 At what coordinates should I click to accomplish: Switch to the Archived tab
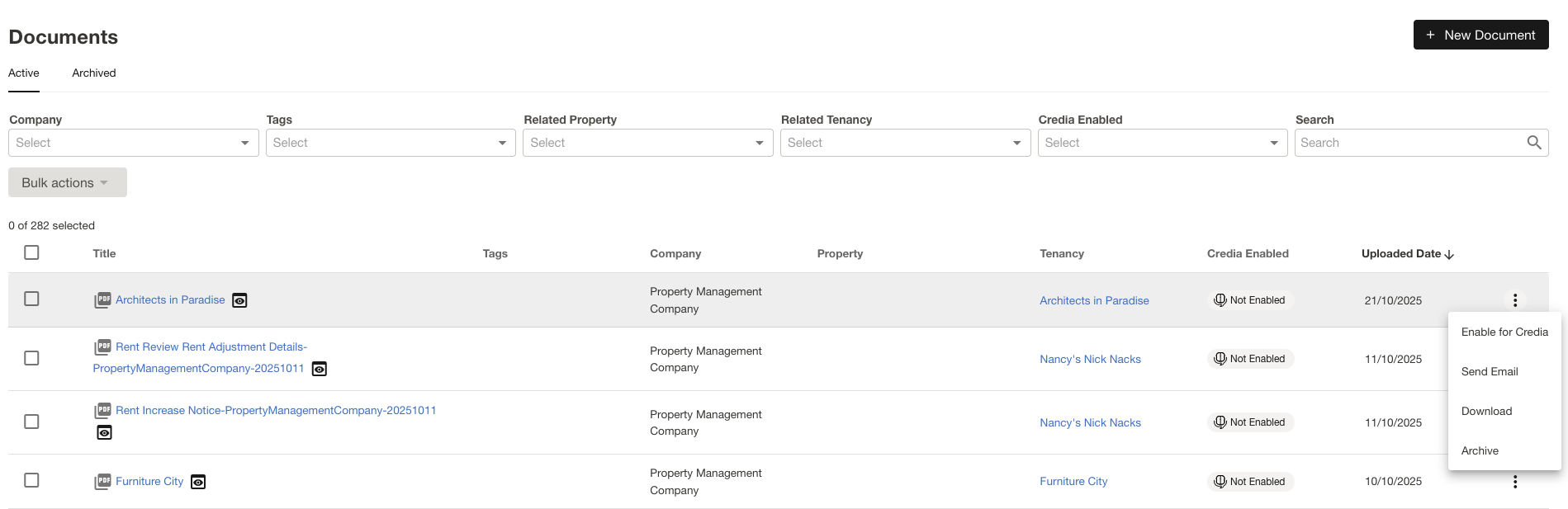93,73
